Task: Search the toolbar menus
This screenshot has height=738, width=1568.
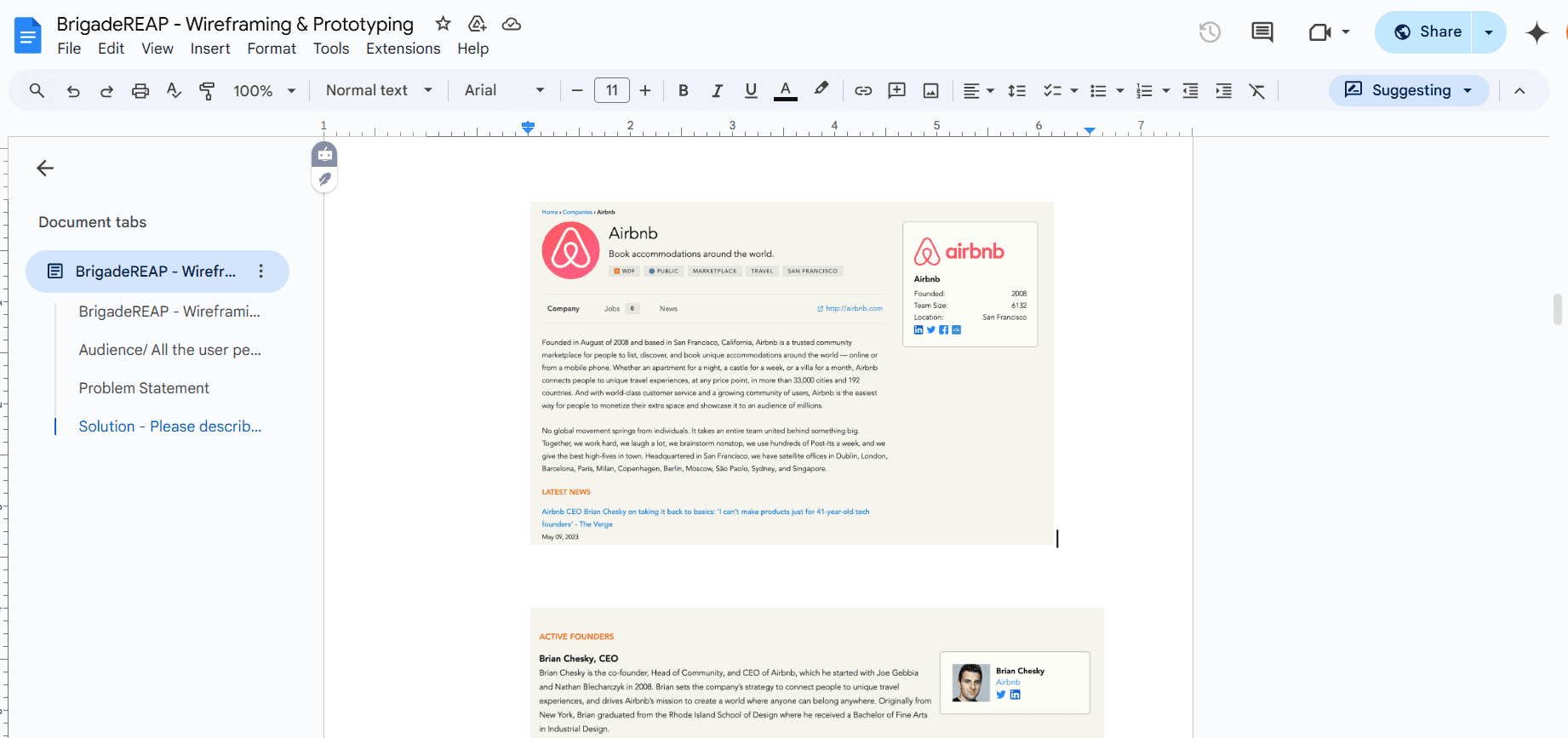Action: (x=37, y=90)
